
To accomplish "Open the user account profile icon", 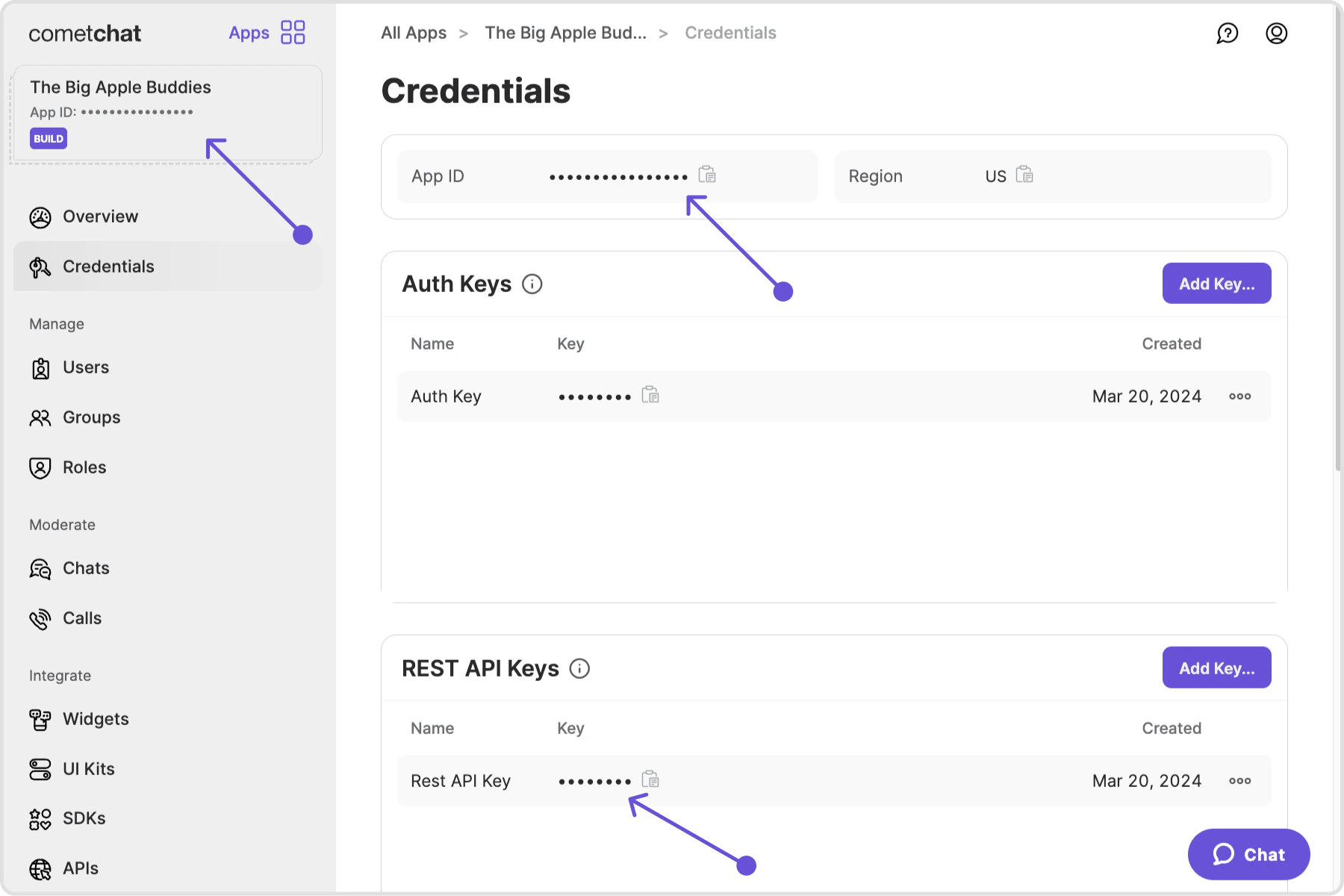I will (1276, 33).
